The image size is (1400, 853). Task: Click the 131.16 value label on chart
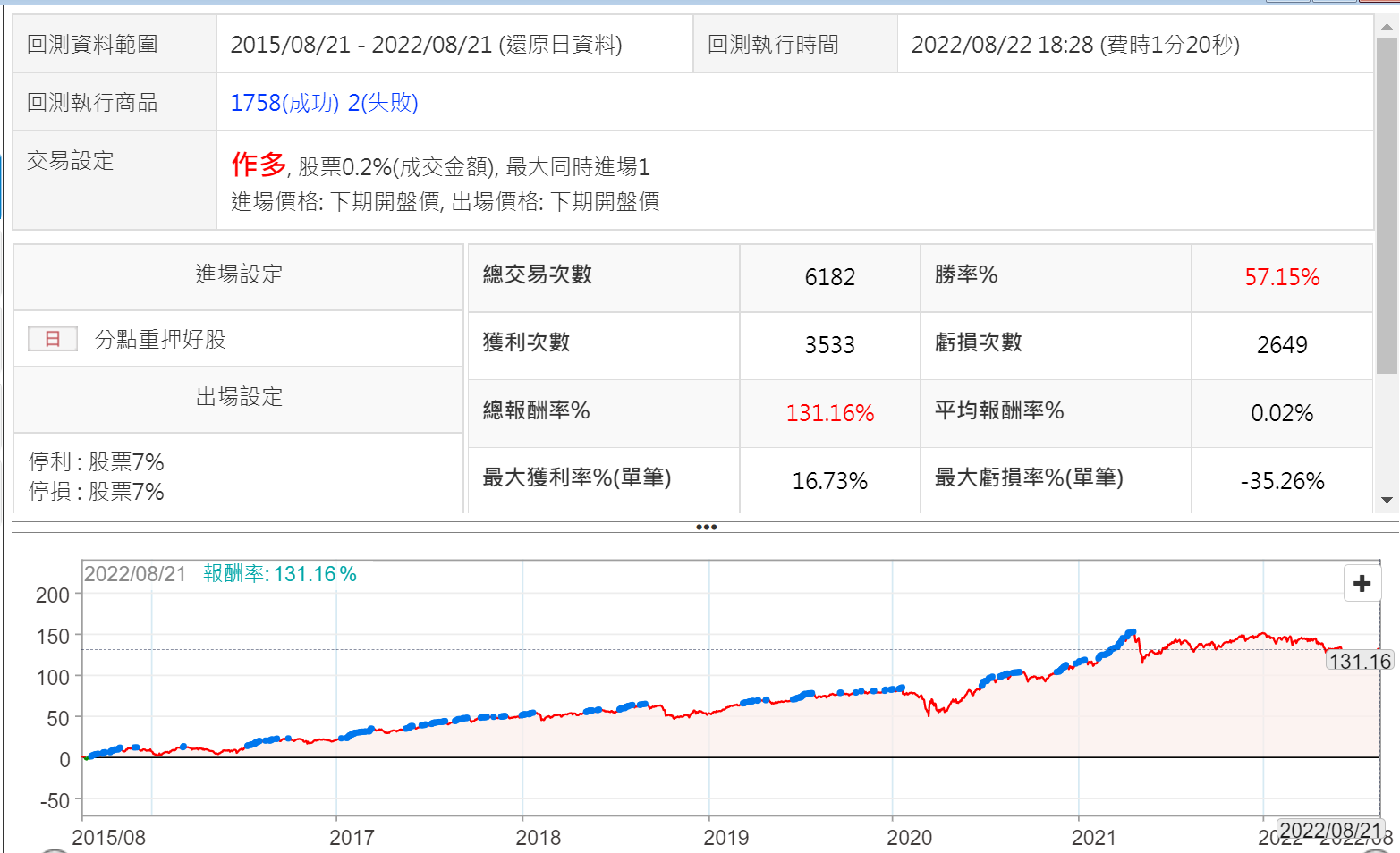[x=1359, y=662]
